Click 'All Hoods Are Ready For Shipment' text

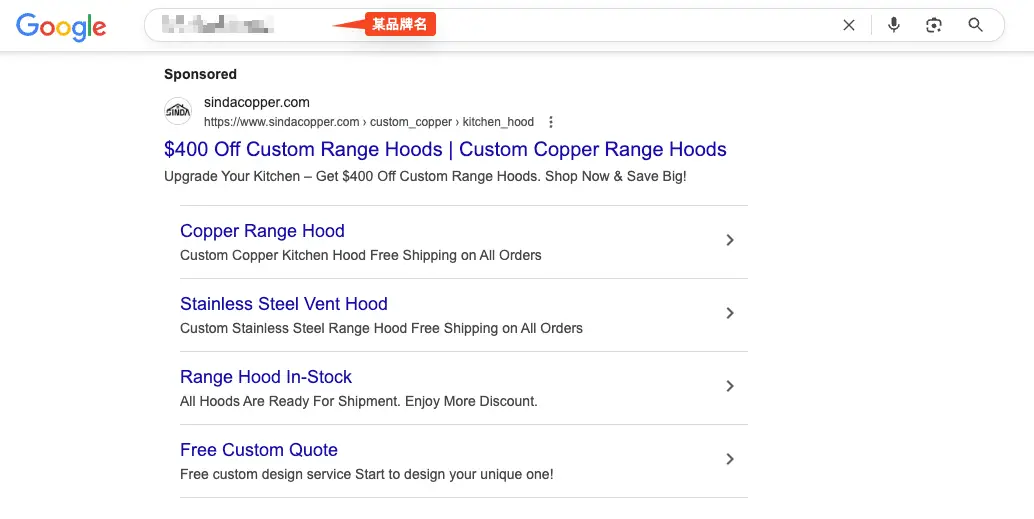point(359,402)
